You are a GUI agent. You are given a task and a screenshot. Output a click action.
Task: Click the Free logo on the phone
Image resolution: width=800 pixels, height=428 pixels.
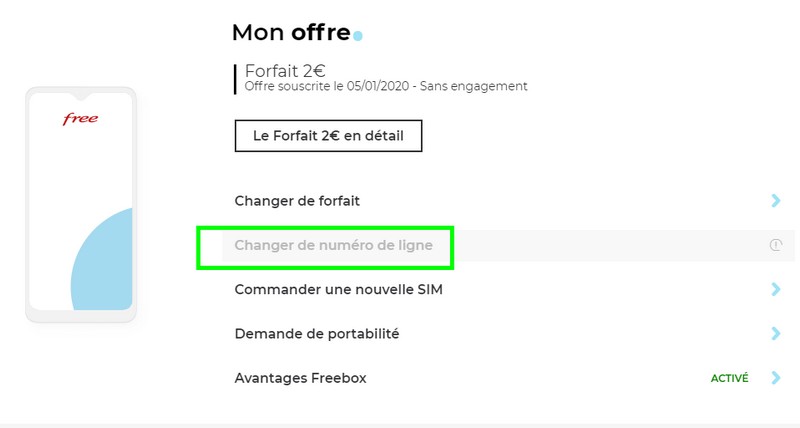(x=80, y=119)
